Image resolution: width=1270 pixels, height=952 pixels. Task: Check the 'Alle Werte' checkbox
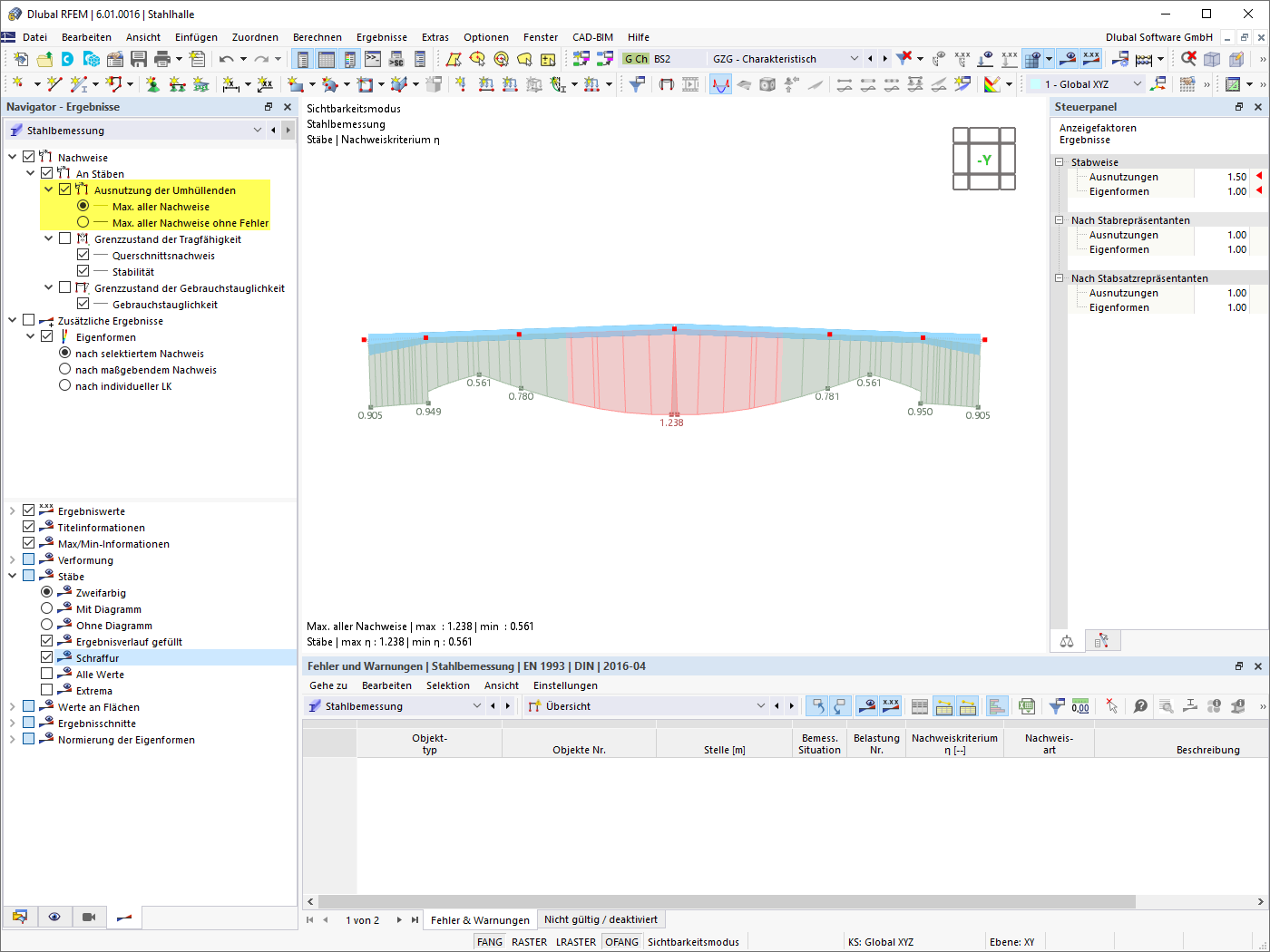(x=47, y=674)
